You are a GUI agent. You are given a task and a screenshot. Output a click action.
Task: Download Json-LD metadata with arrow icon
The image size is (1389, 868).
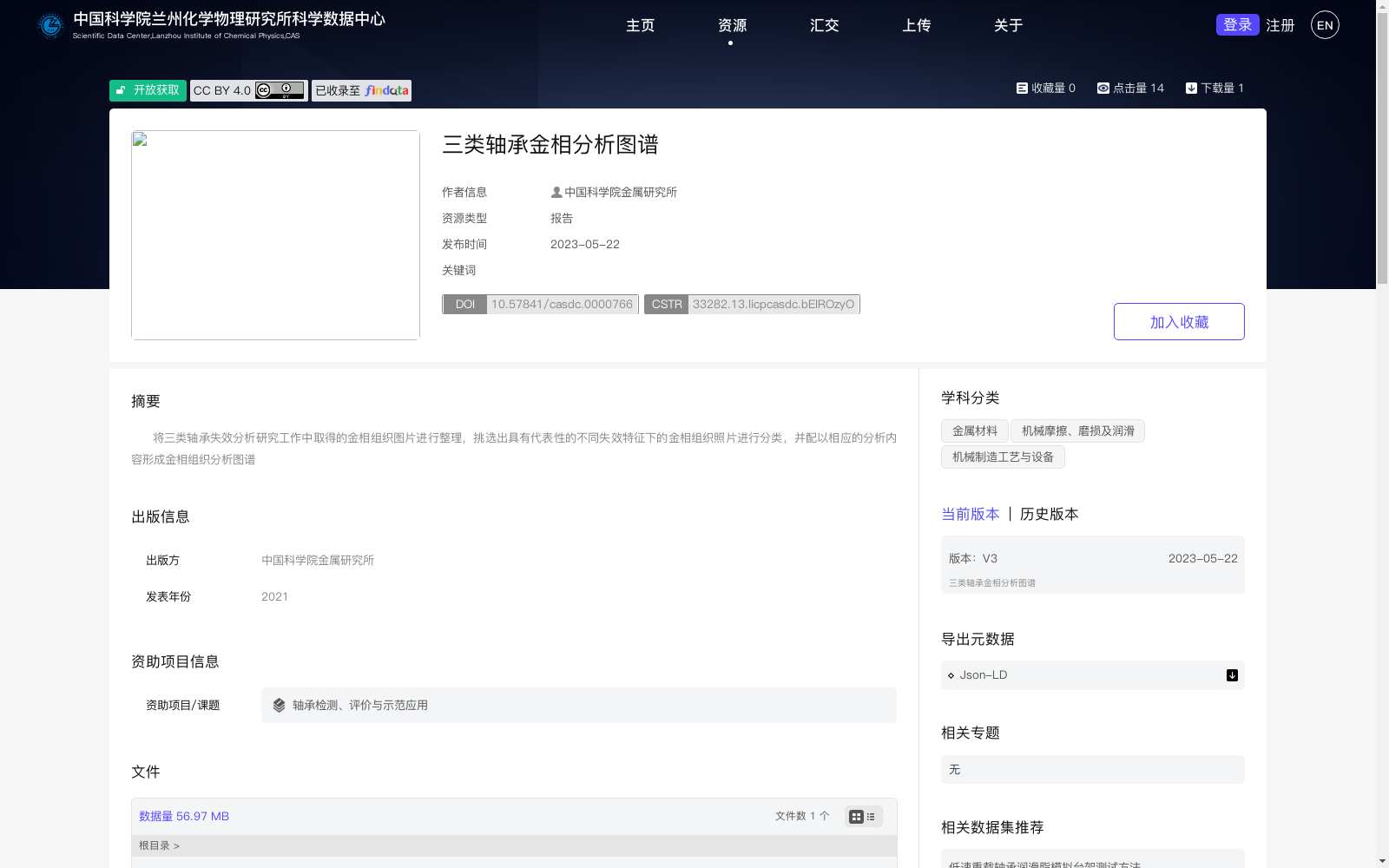point(1232,675)
